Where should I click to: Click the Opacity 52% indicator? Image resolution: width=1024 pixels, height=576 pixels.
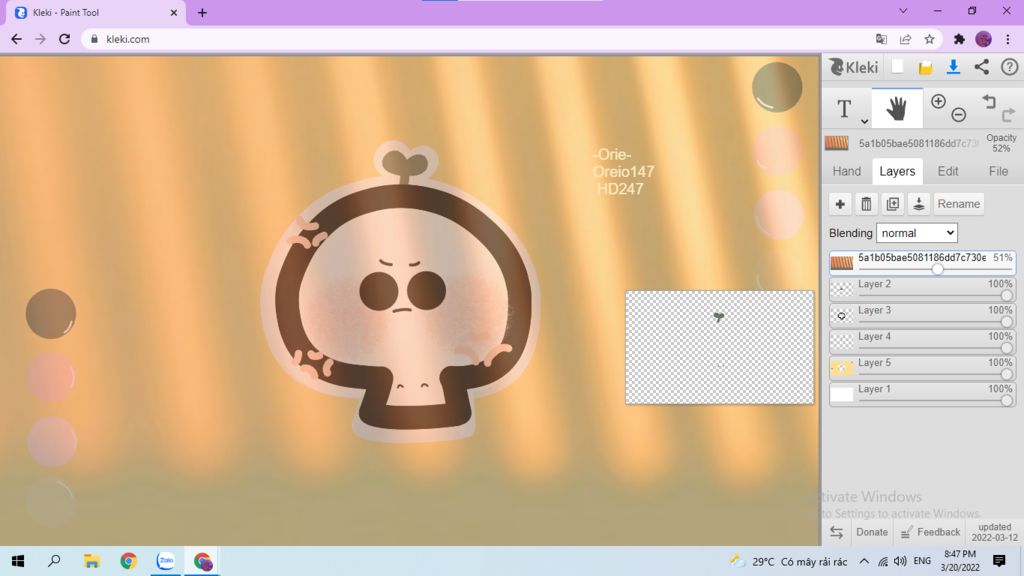click(x=1000, y=143)
